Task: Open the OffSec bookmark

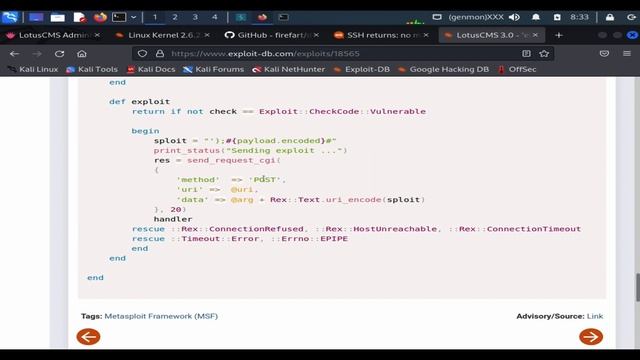Action: coord(517,69)
